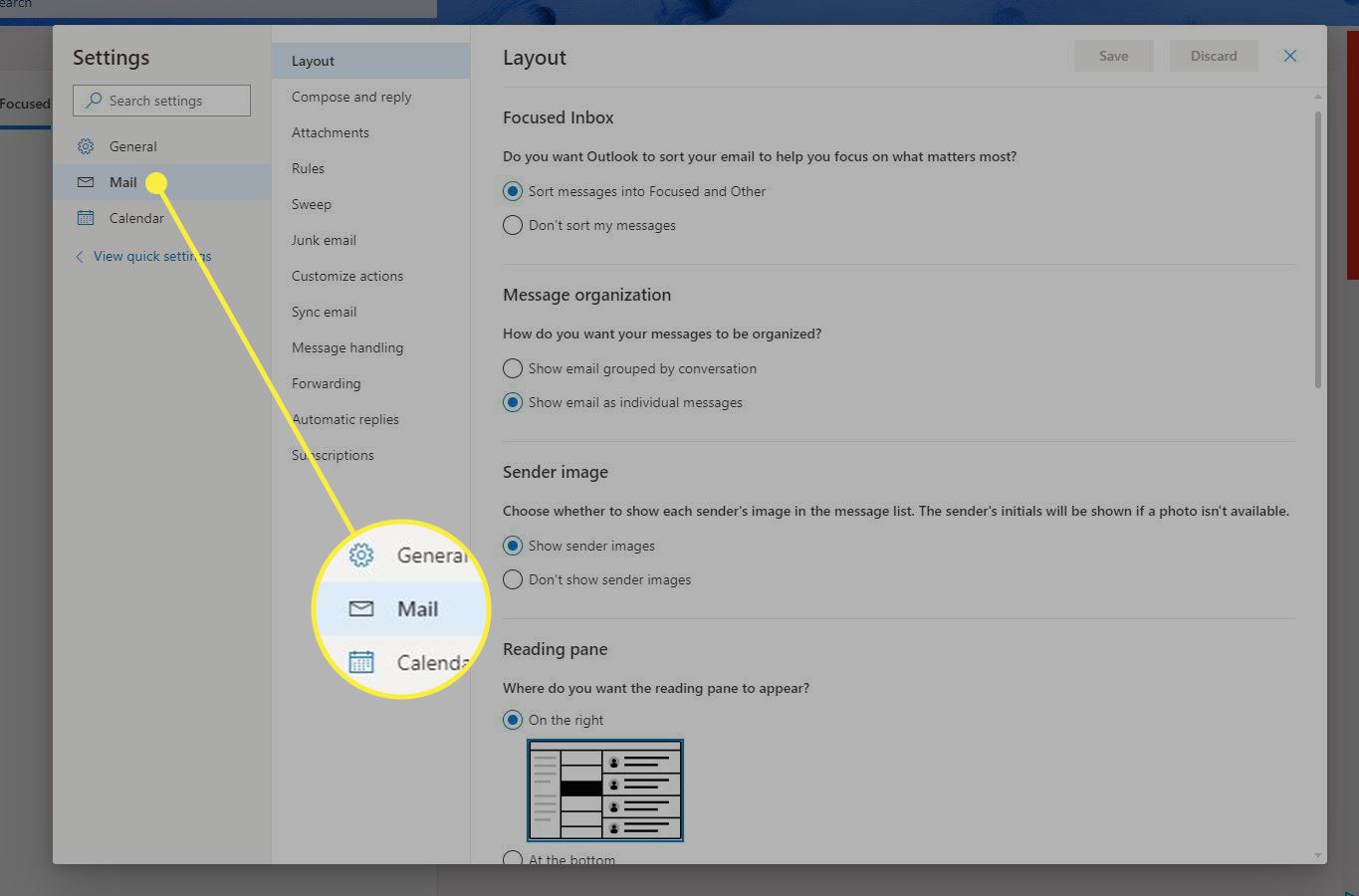Click the Calendar icon in the settings sidebar

tap(86, 218)
